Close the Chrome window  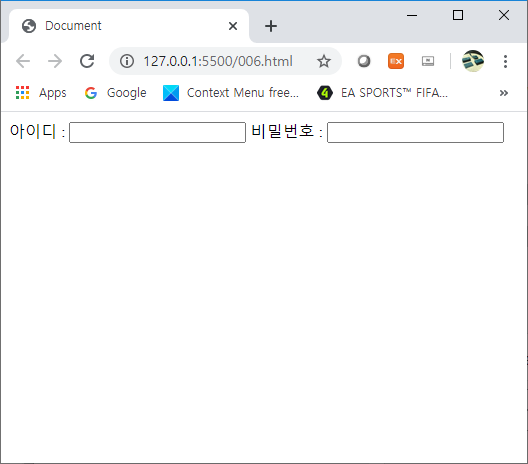point(504,15)
